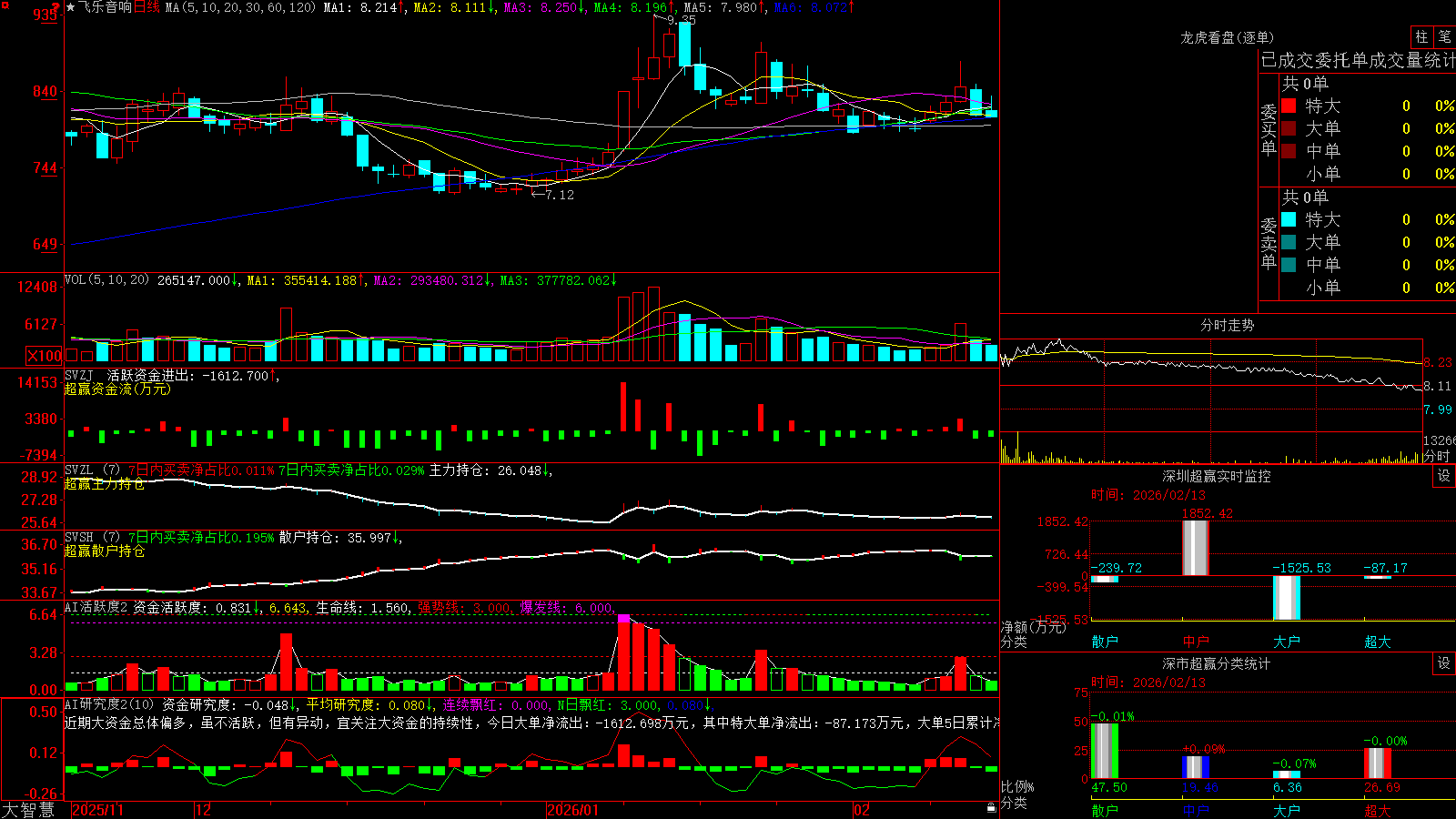1456x819 pixels.
Task: Select 超大 category in 深市超赢分类统计 chart
Action: coord(1378,811)
